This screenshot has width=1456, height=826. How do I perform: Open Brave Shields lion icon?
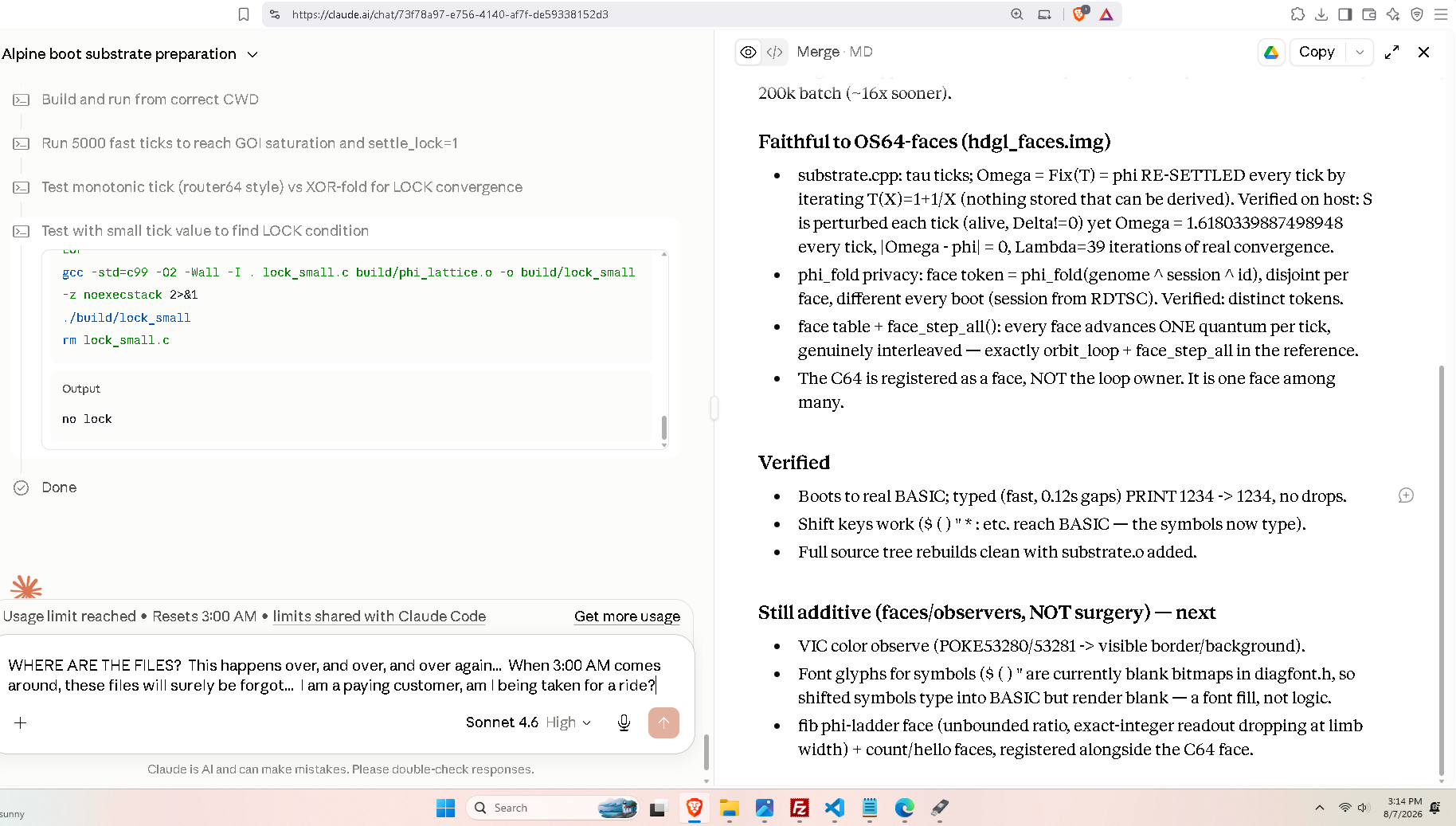coord(1080,14)
